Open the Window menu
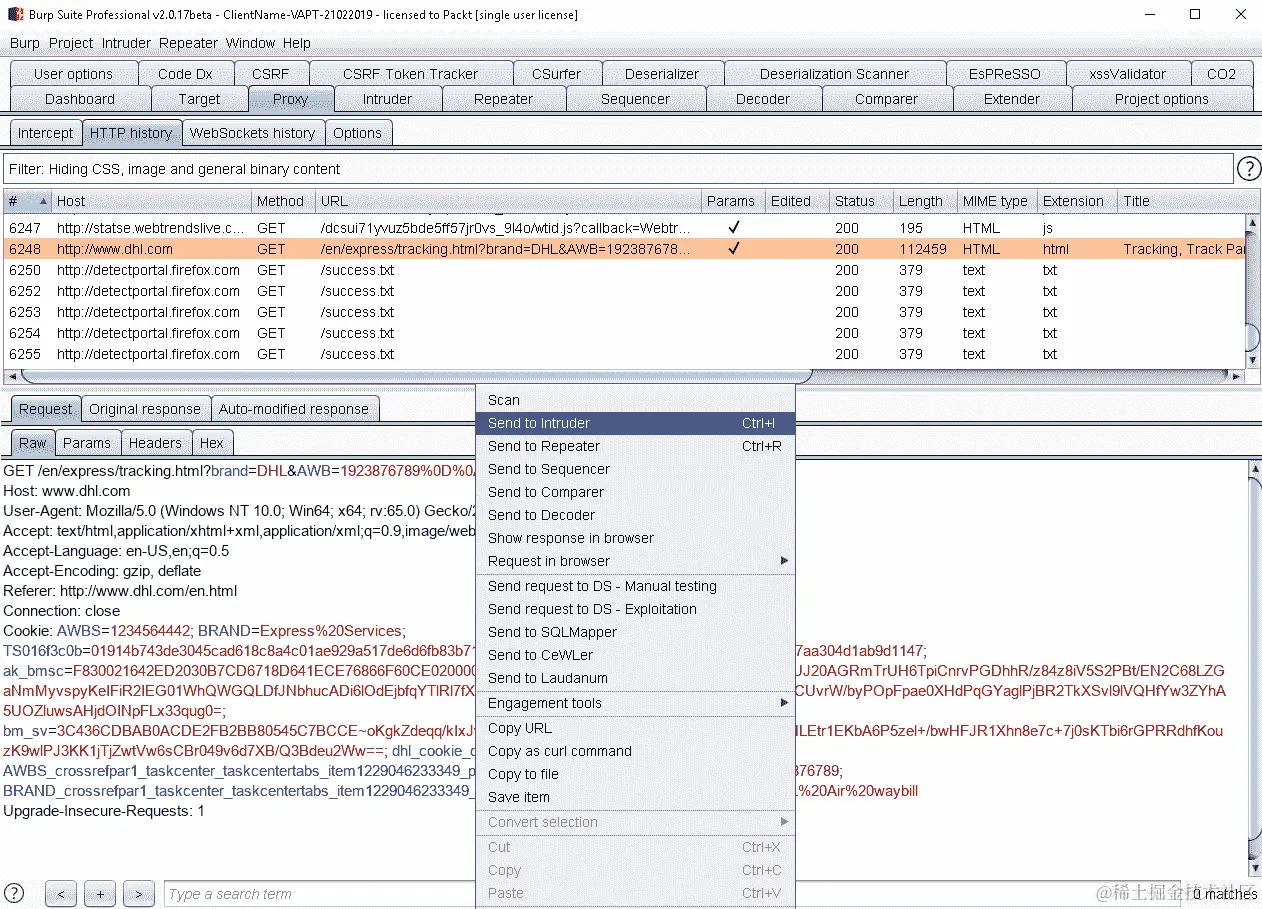The height and width of the screenshot is (909, 1262). pyautogui.click(x=250, y=43)
